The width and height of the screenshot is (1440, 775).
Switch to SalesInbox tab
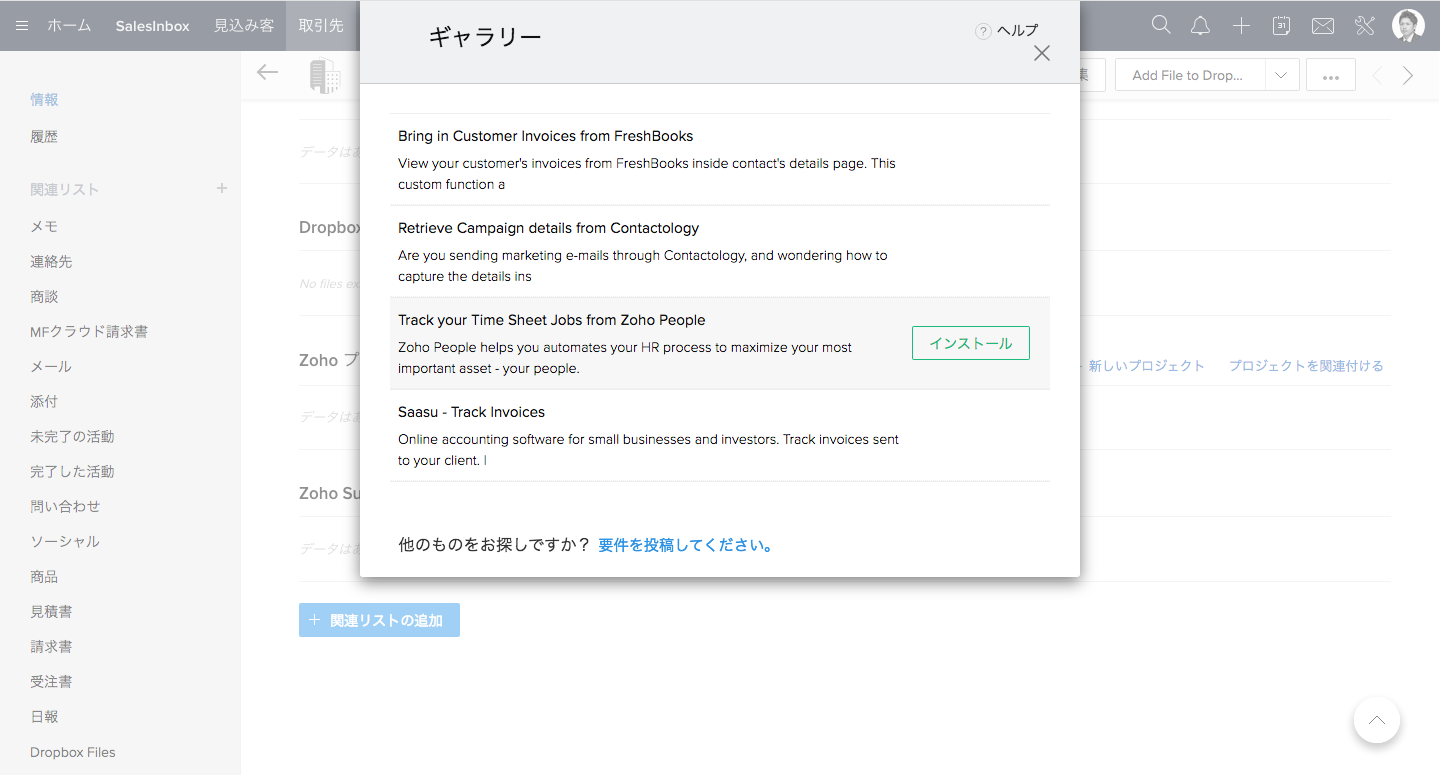[x=152, y=26]
